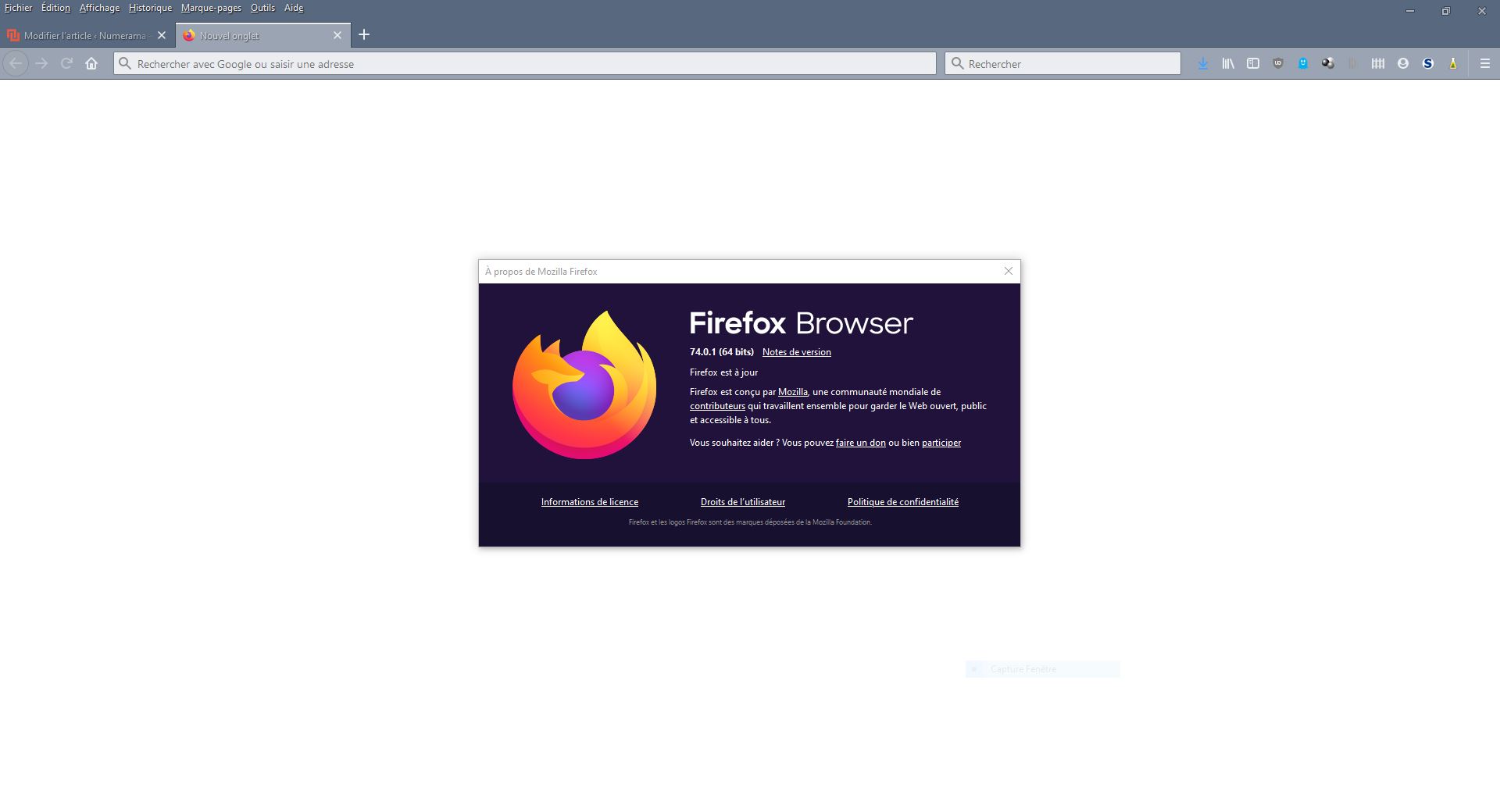Click the yellow flask extension icon
Screen dimensions: 1500x812
click(x=1453, y=64)
